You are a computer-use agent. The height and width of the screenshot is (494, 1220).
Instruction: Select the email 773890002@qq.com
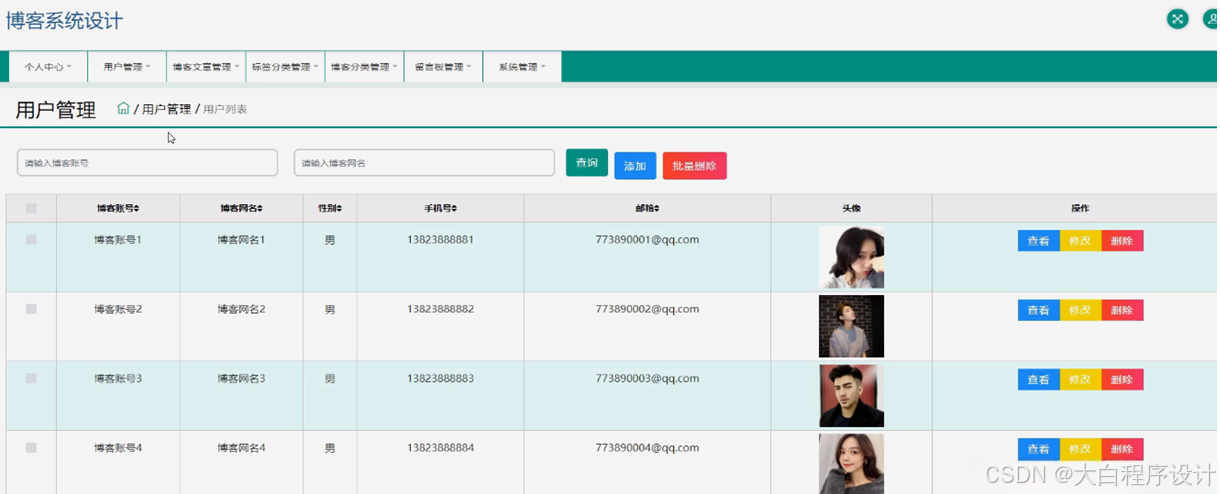click(647, 309)
